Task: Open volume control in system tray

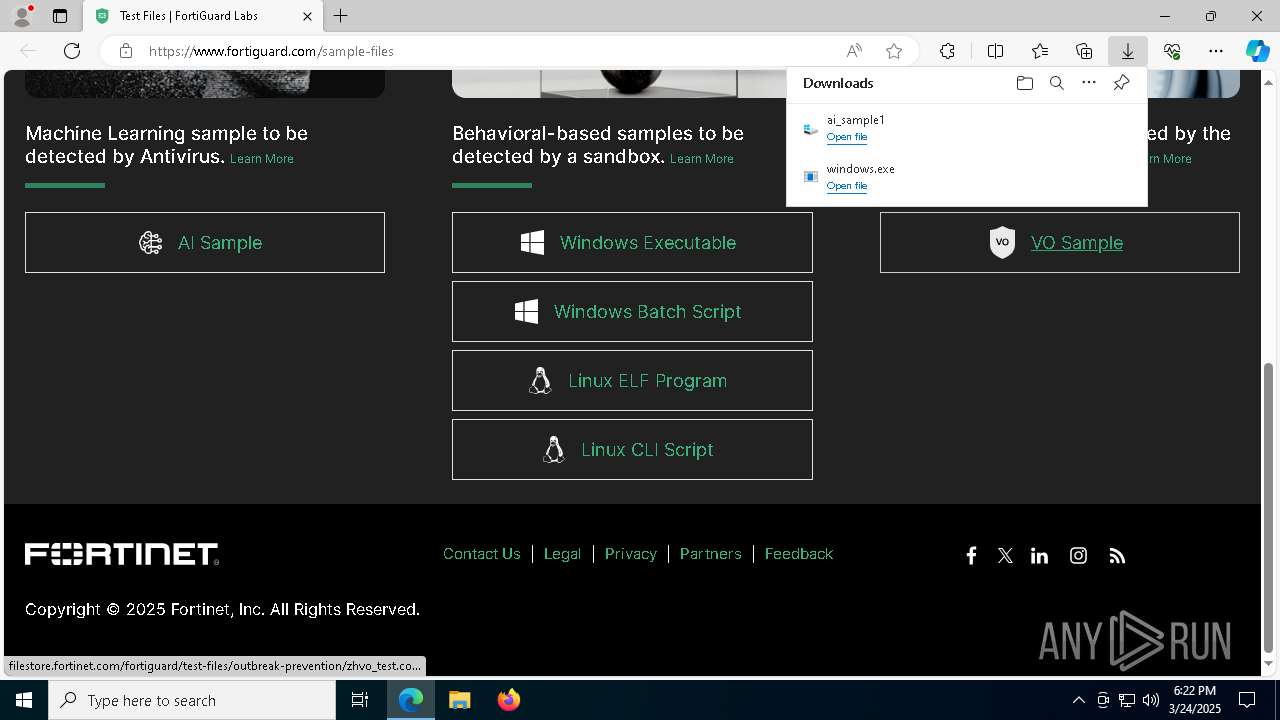Action: point(1151,700)
